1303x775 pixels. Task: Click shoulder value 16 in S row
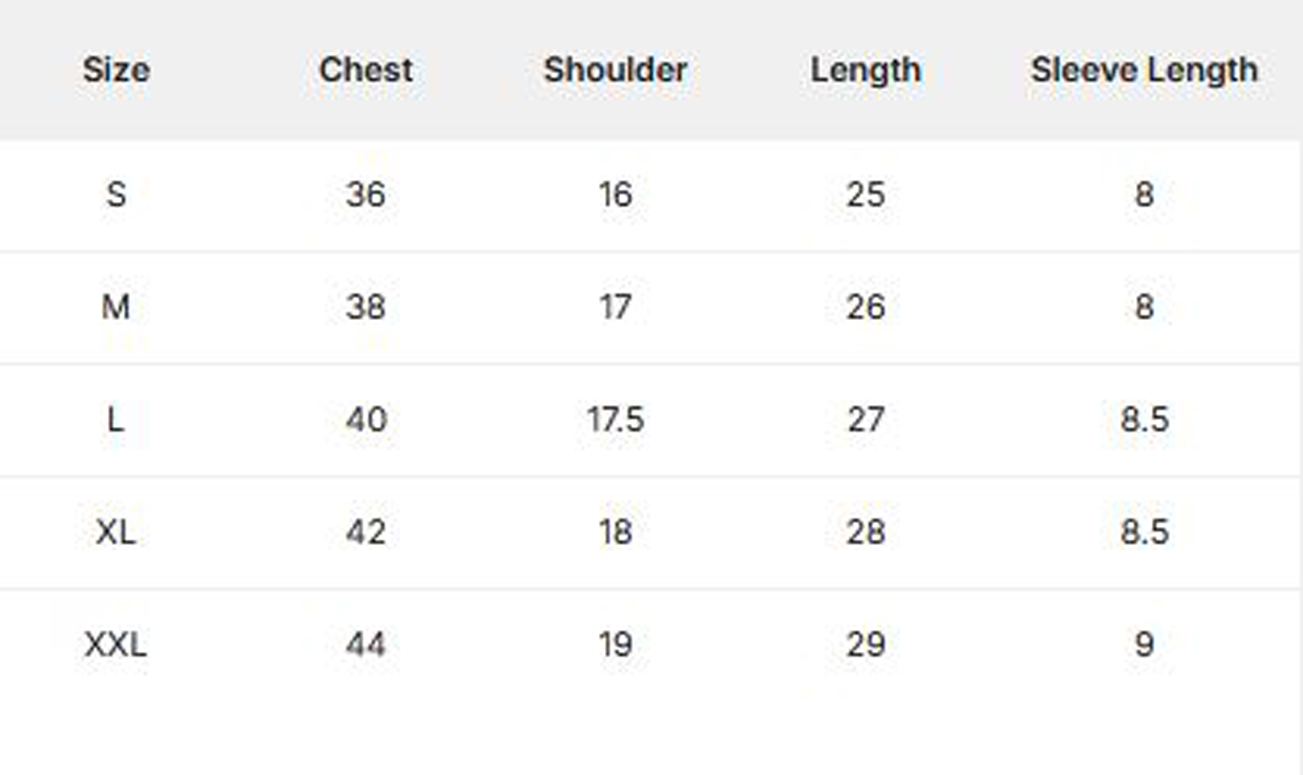(x=615, y=194)
